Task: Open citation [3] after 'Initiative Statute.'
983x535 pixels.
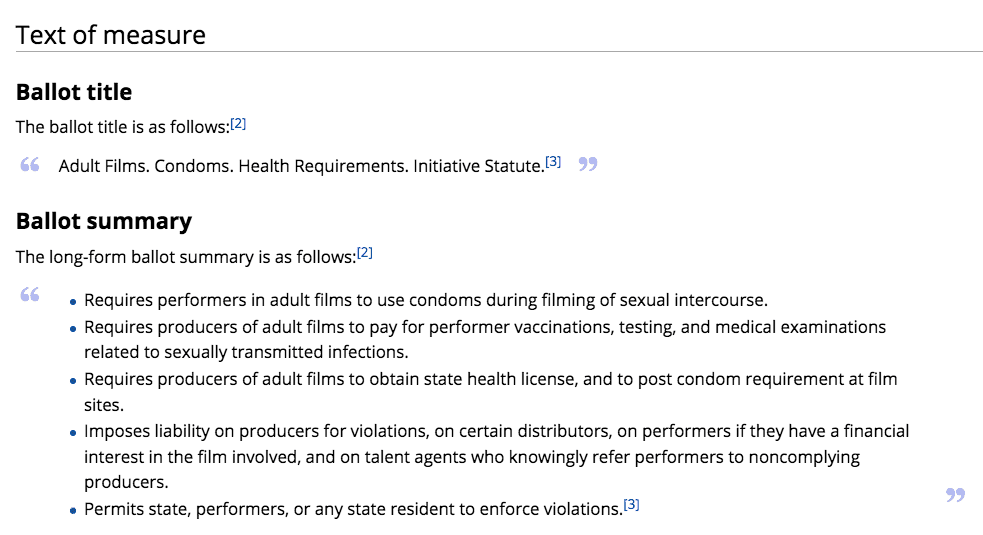Action: pyautogui.click(x=553, y=162)
